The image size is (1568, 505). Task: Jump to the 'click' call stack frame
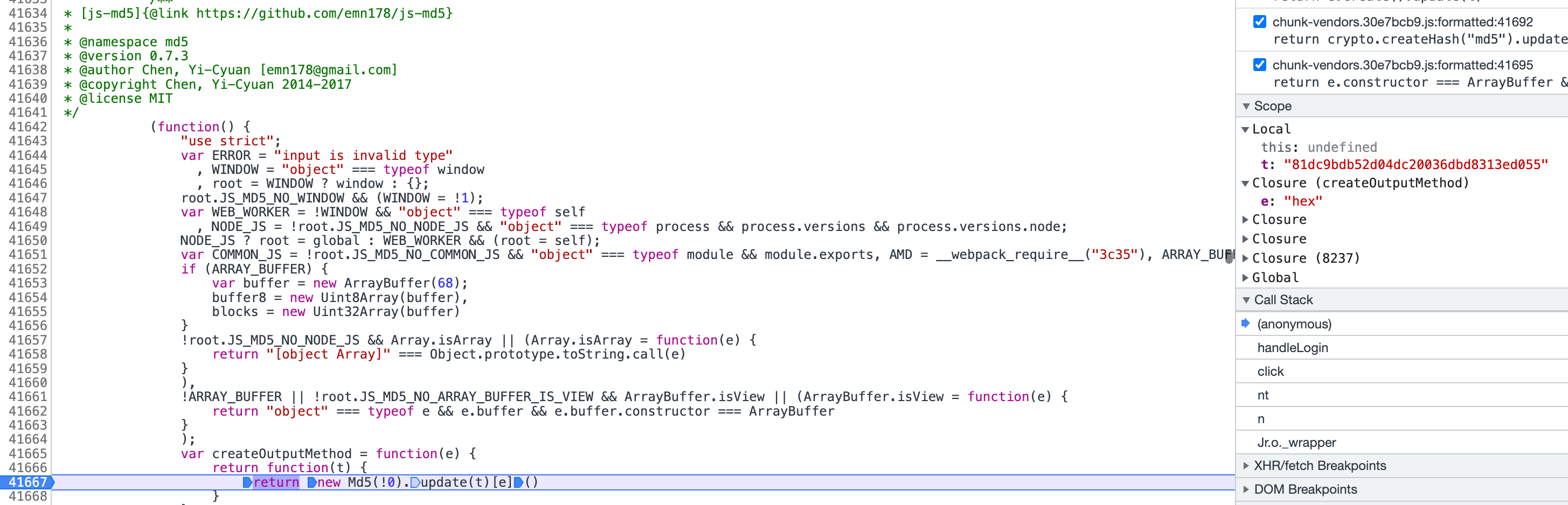pos(1271,372)
